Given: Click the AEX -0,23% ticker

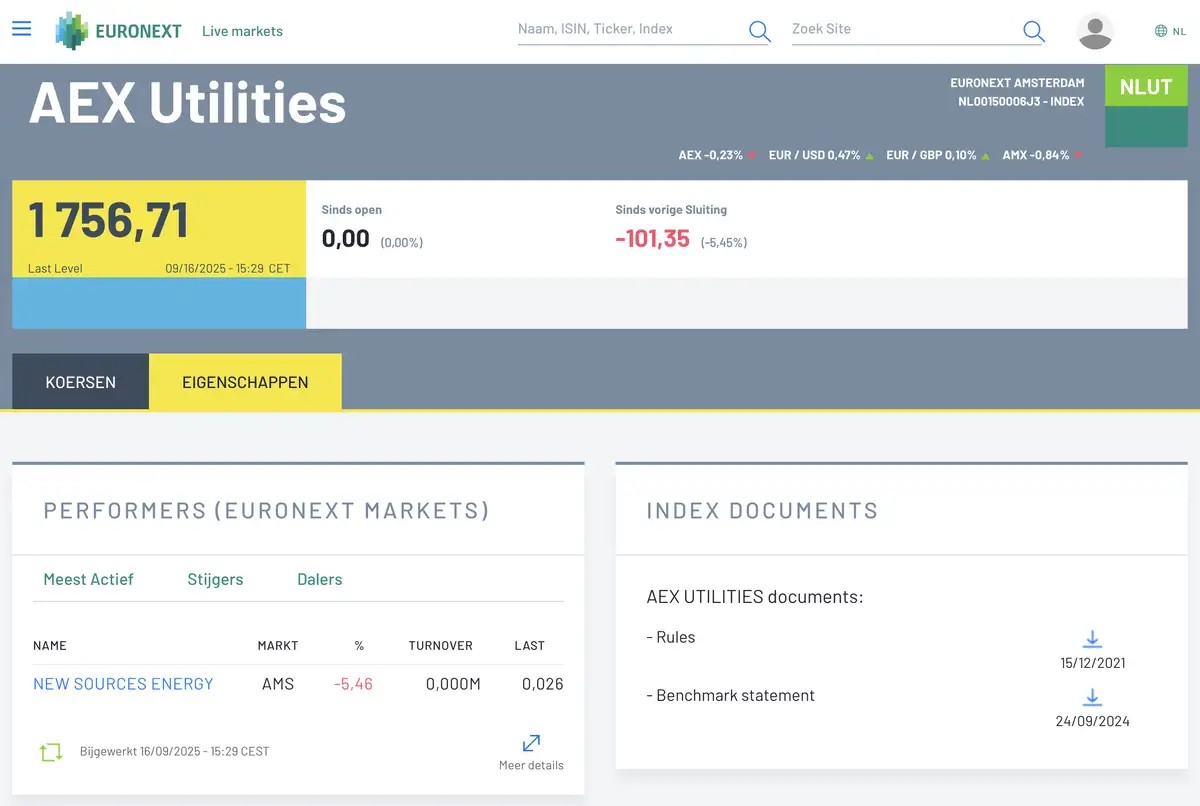Looking at the screenshot, I should (717, 155).
